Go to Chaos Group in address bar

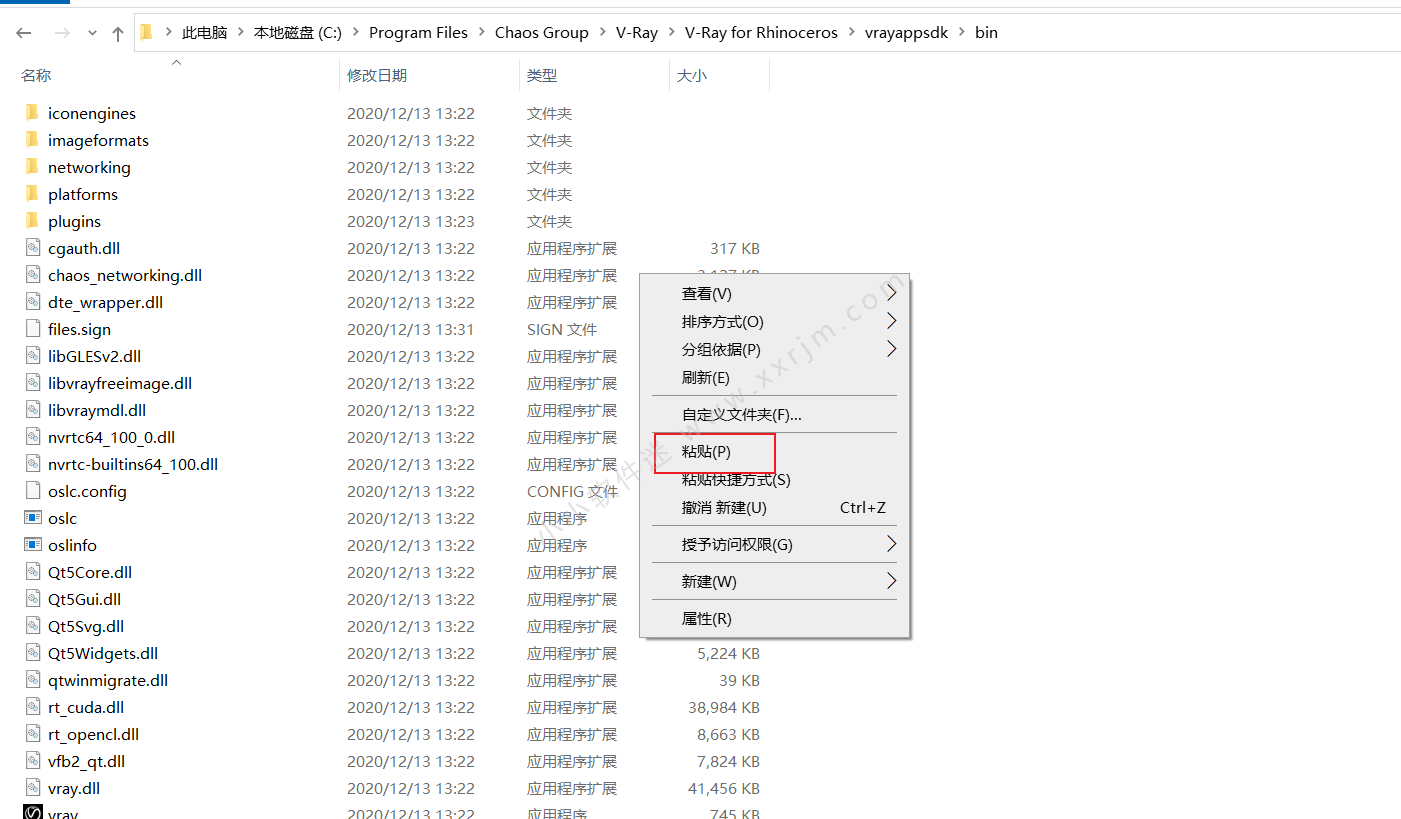(542, 33)
